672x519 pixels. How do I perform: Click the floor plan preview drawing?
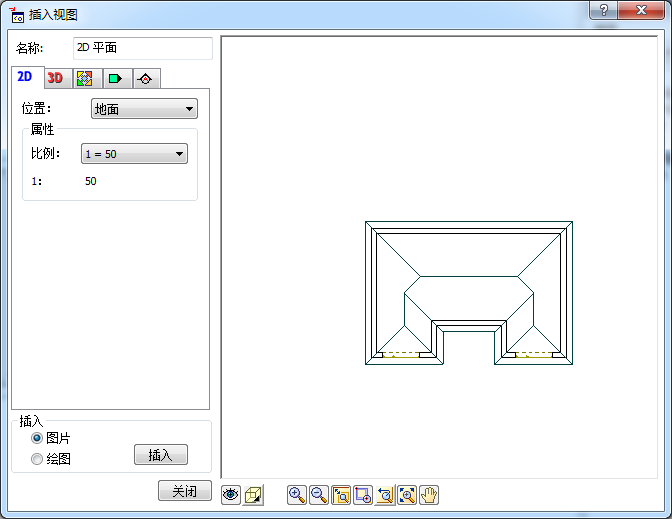point(469,293)
